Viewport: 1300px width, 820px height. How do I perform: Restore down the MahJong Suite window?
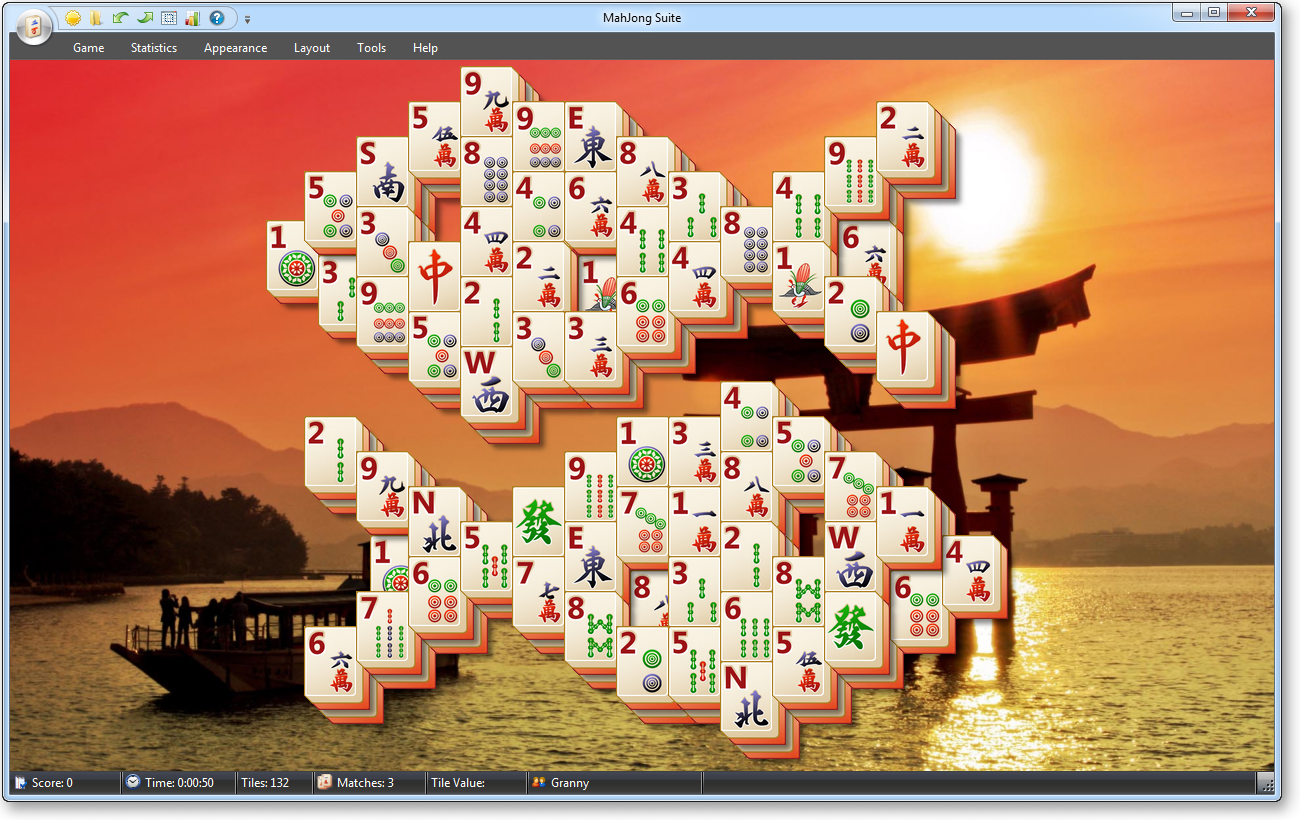pos(1214,13)
